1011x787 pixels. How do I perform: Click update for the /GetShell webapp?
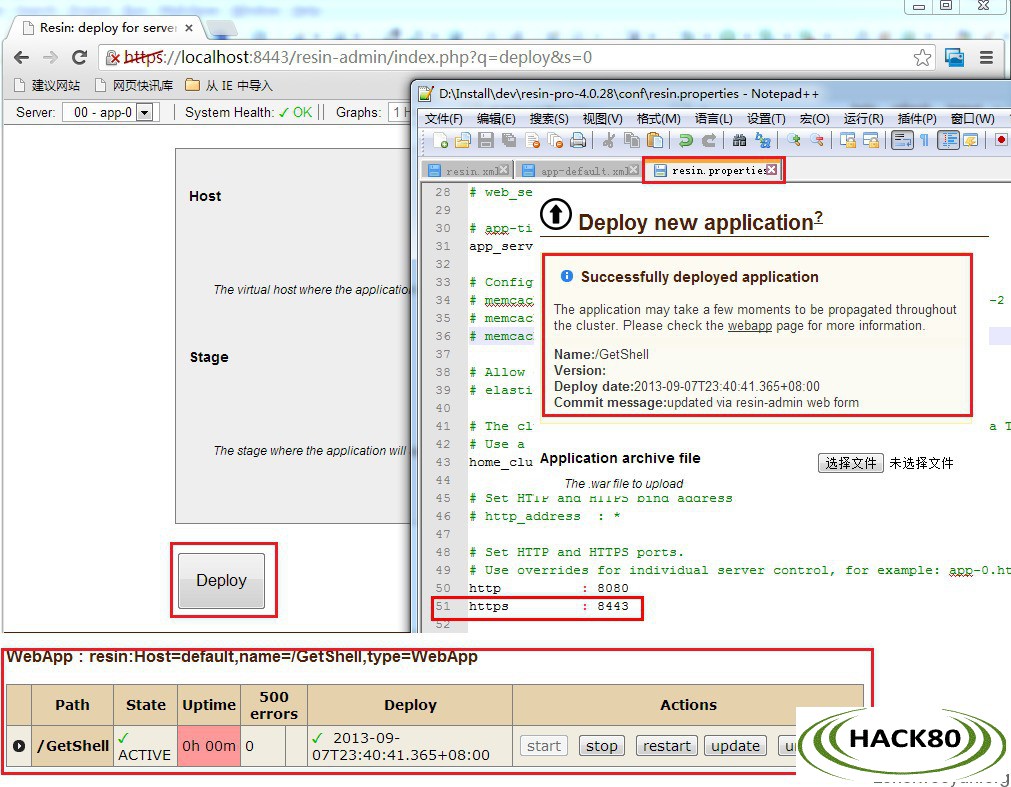tap(735, 746)
